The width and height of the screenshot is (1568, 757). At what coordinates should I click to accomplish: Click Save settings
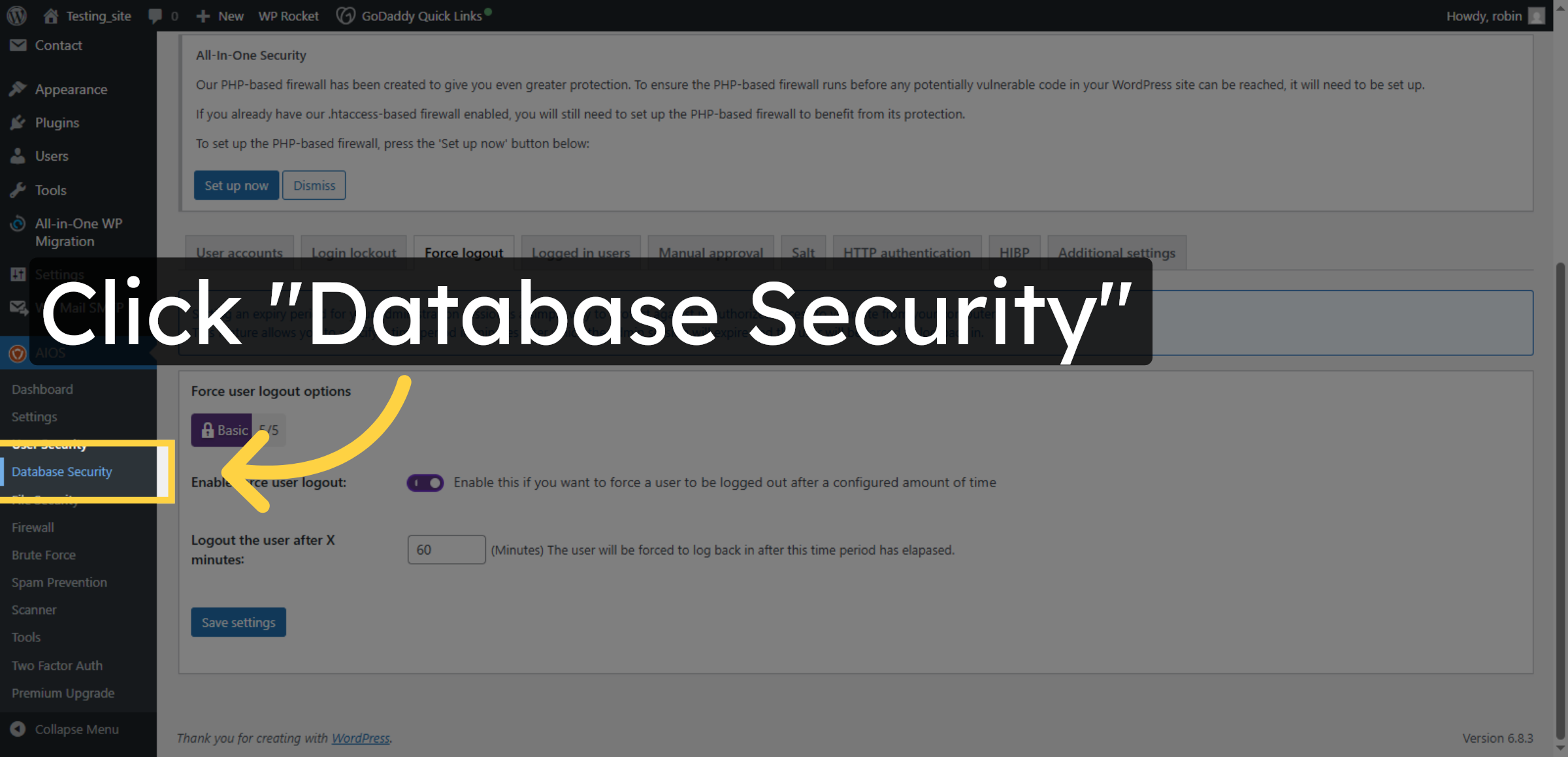point(238,622)
